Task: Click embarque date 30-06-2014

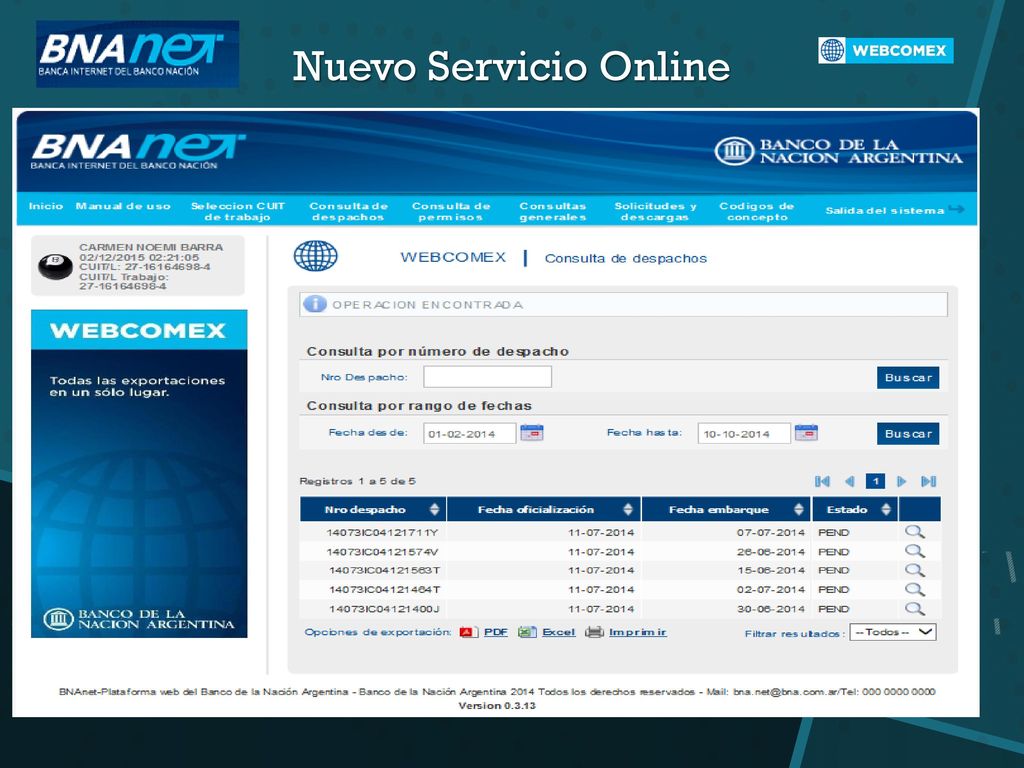Action: pos(771,609)
